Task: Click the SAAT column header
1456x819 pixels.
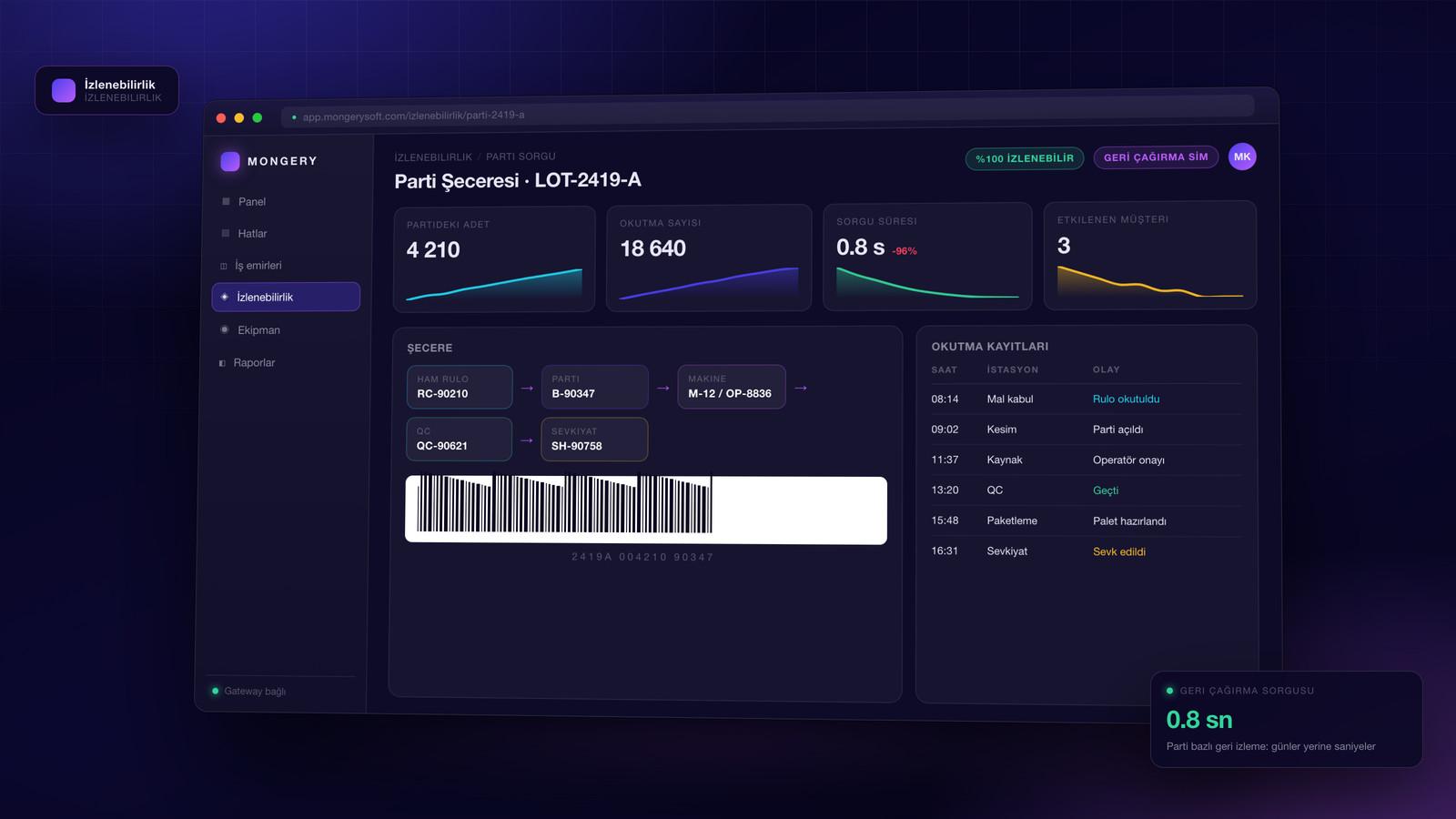Action: tap(944, 369)
